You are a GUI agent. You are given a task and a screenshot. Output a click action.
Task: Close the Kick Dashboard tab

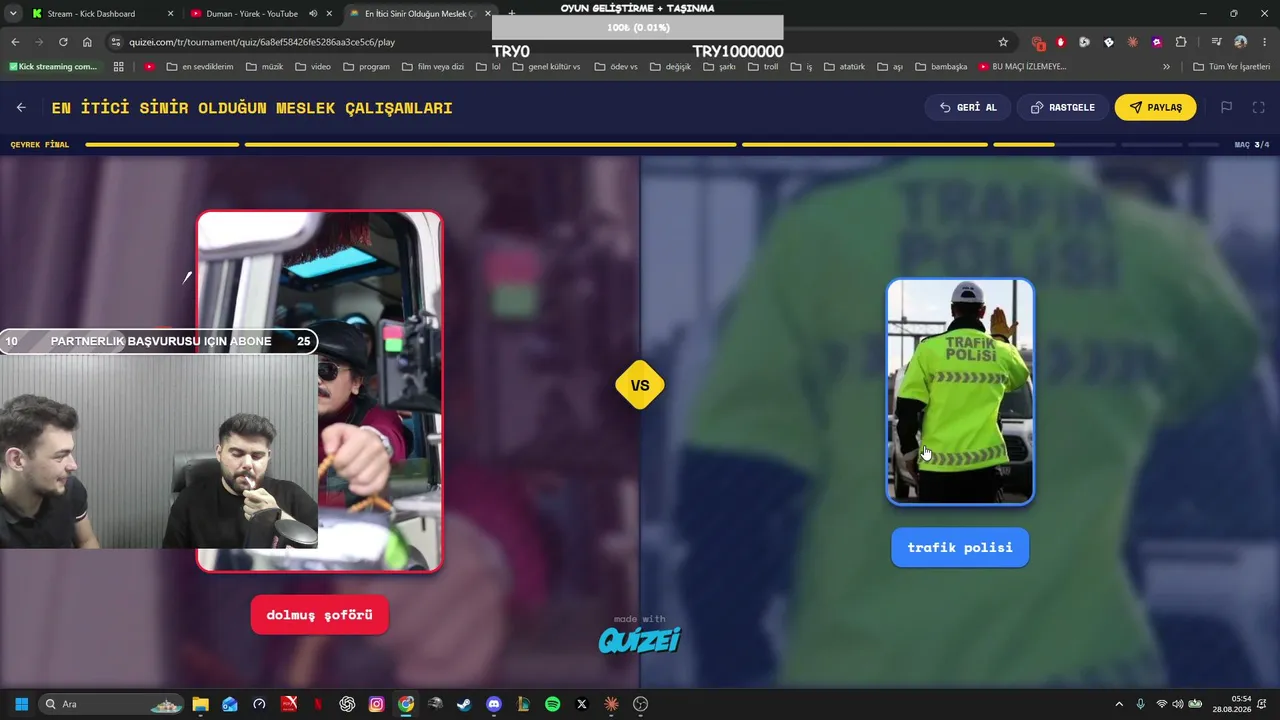pyautogui.click(x=170, y=14)
